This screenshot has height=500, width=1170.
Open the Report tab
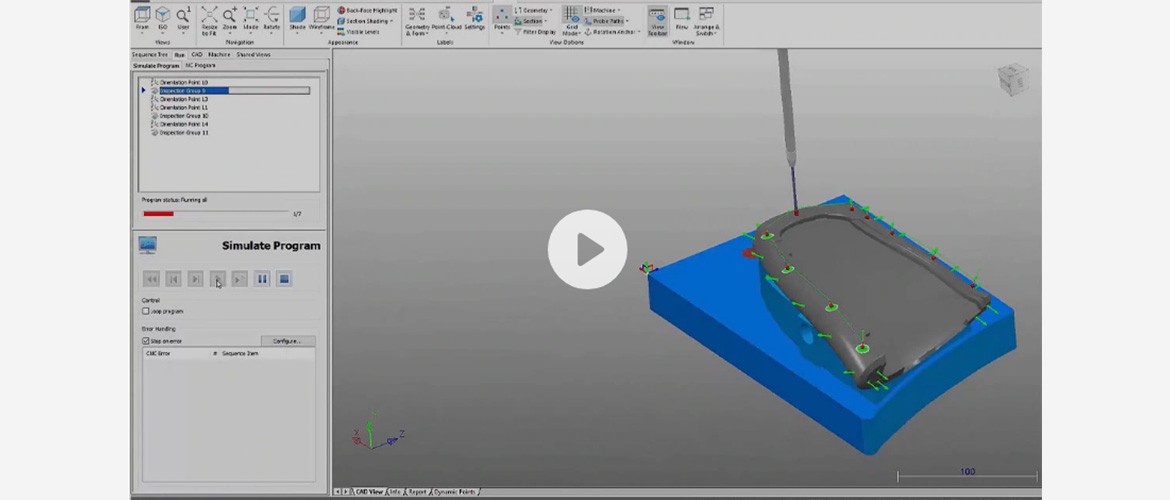pyautogui.click(x=416, y=492)
